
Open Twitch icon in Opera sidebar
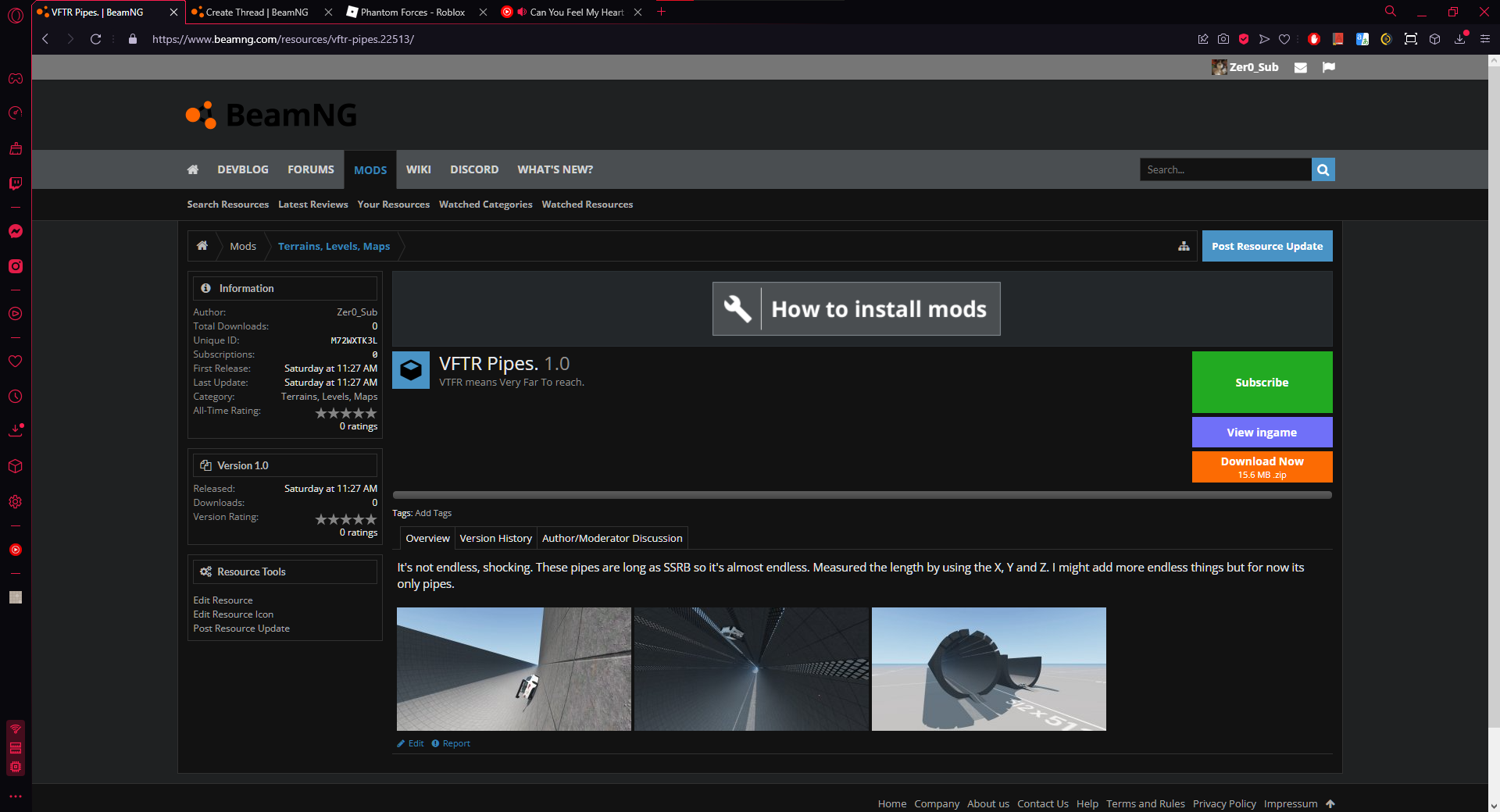tap(16, 183)
